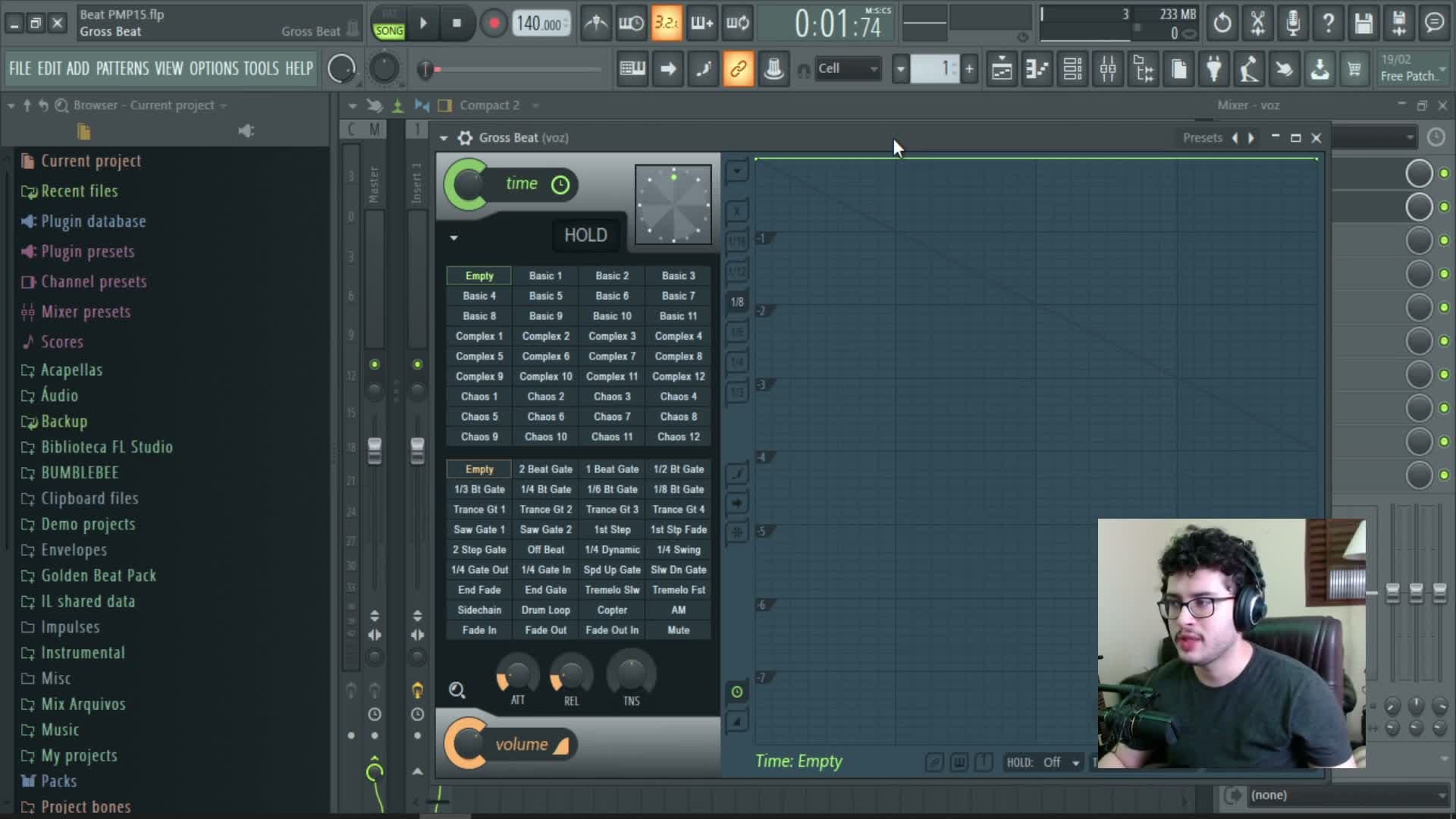Click the HOLD button in Gross Beat
This screenshot has height=819, width=1456.
(x=585, y=235)
